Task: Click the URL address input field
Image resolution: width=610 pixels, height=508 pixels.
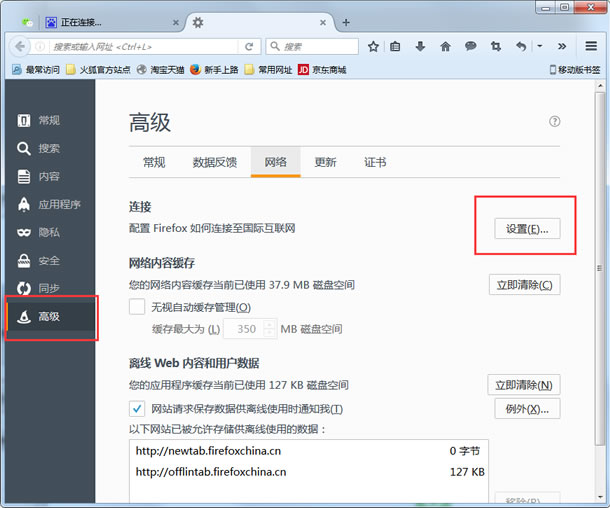Action: pyautogui.click(x=140, y=46)
